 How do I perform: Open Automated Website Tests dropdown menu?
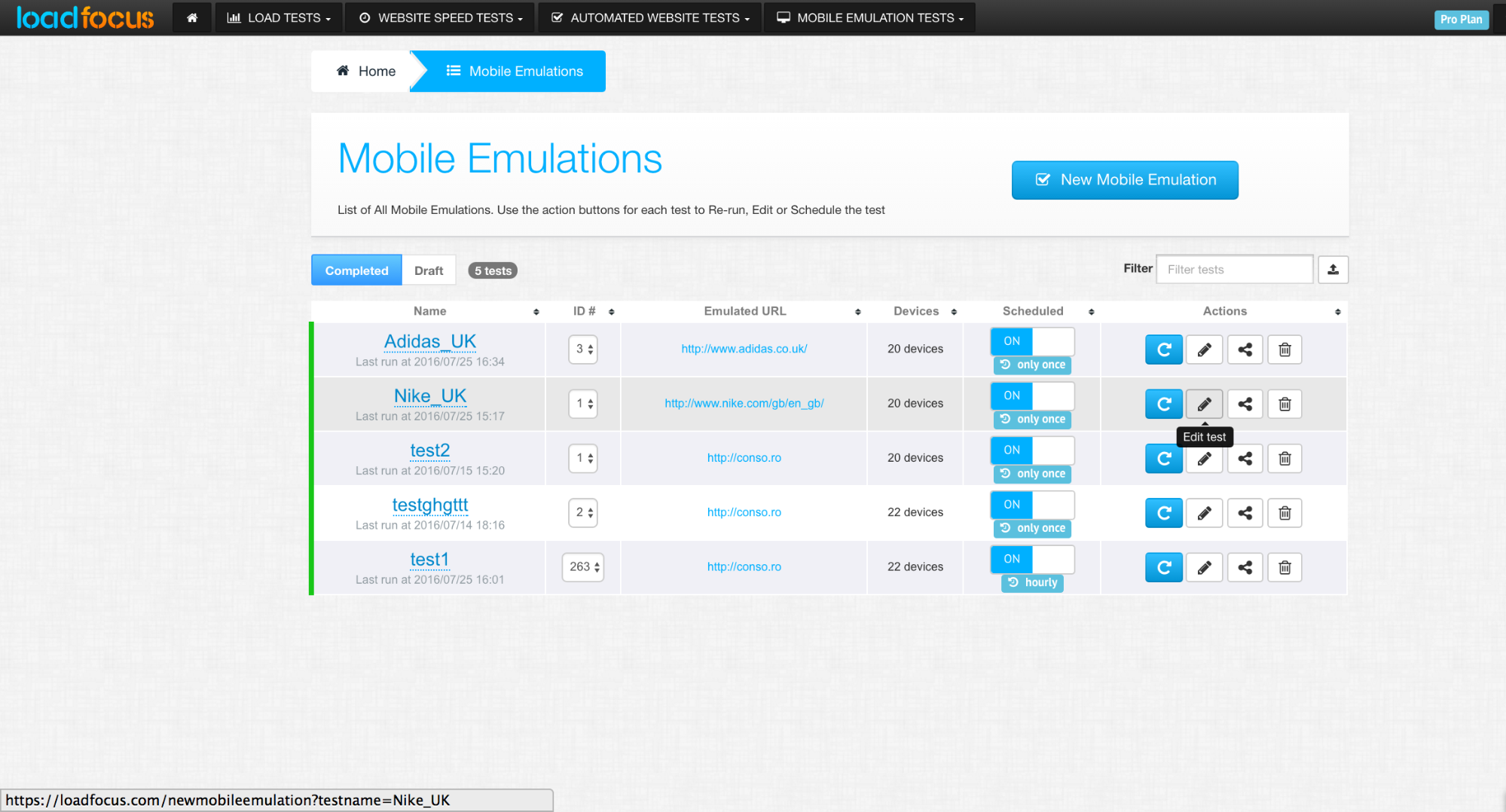coord(649,17)
